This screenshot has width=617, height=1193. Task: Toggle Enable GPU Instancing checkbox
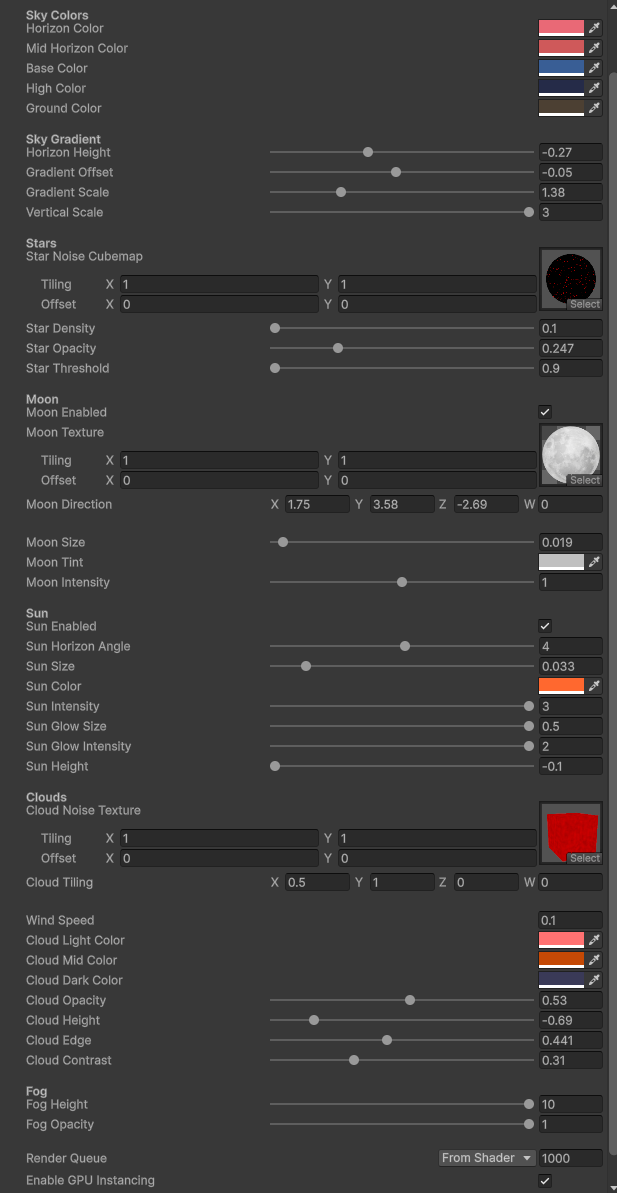[x=545, y=1180]
